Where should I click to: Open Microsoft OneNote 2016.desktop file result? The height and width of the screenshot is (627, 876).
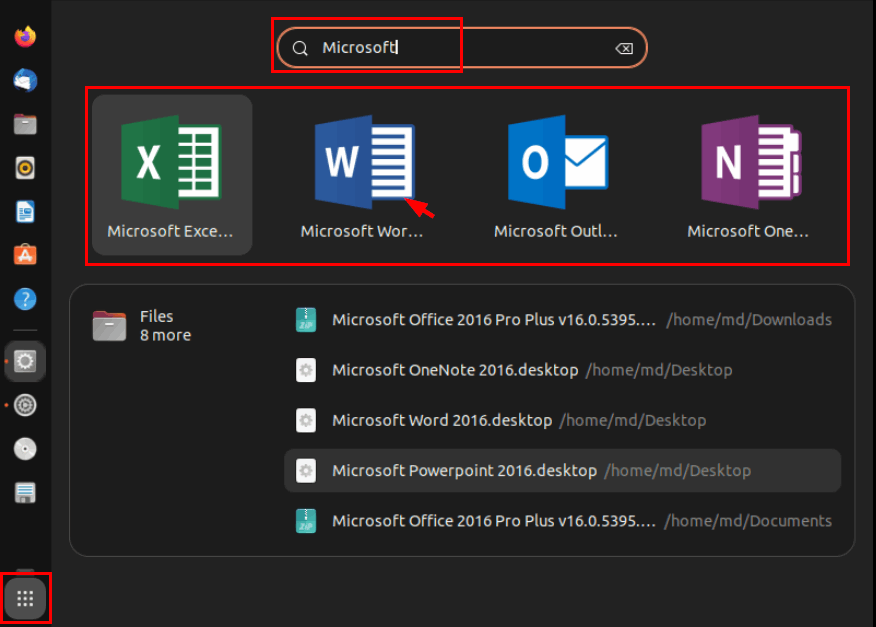point(563,370)
